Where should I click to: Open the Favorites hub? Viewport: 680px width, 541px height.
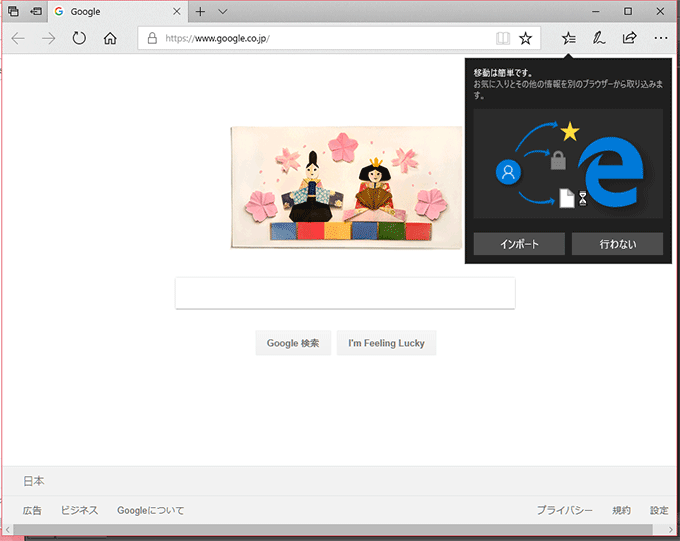point(569,38)
